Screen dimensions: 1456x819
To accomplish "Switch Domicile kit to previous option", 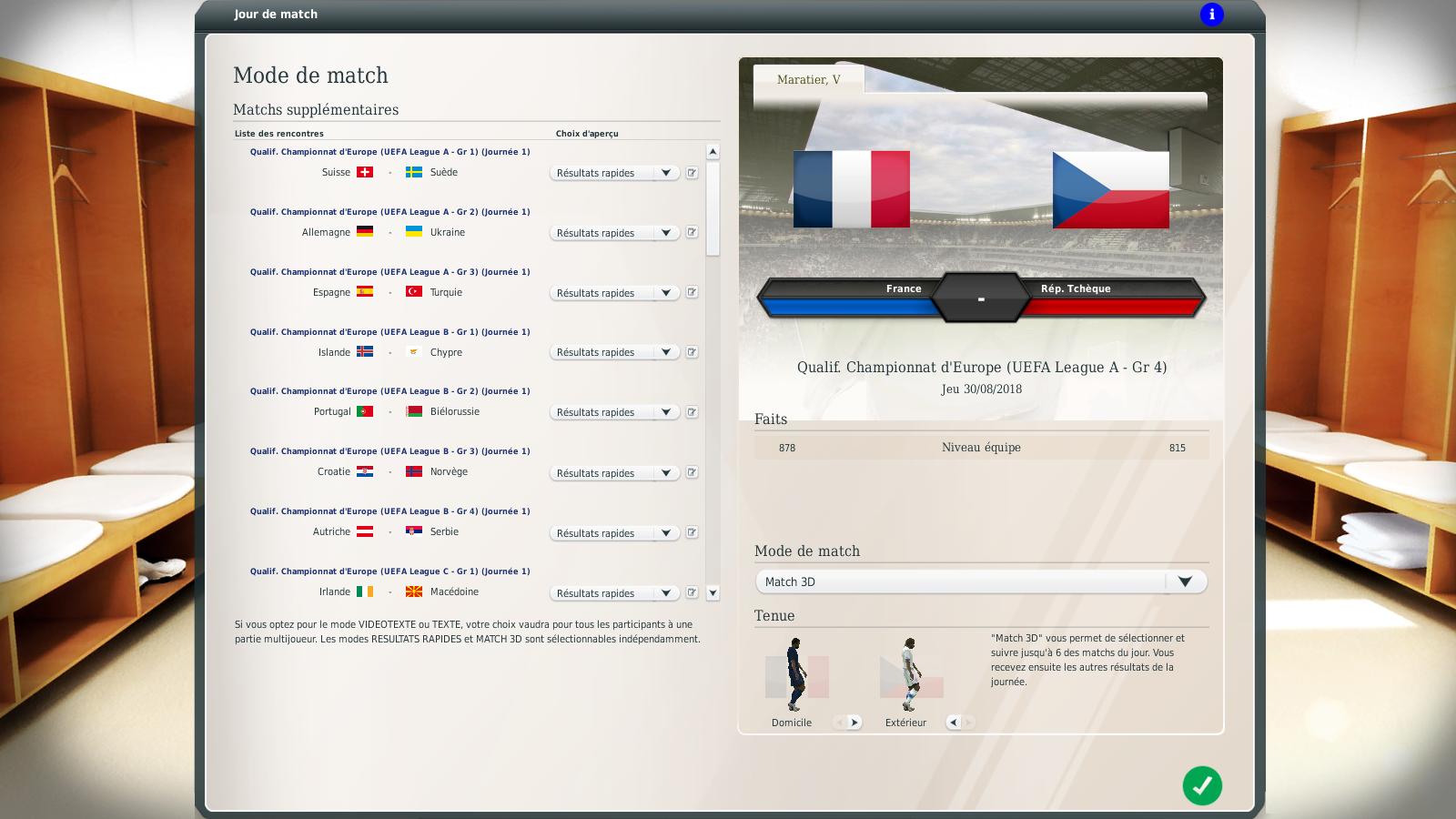I will click(x=839, y=723).
